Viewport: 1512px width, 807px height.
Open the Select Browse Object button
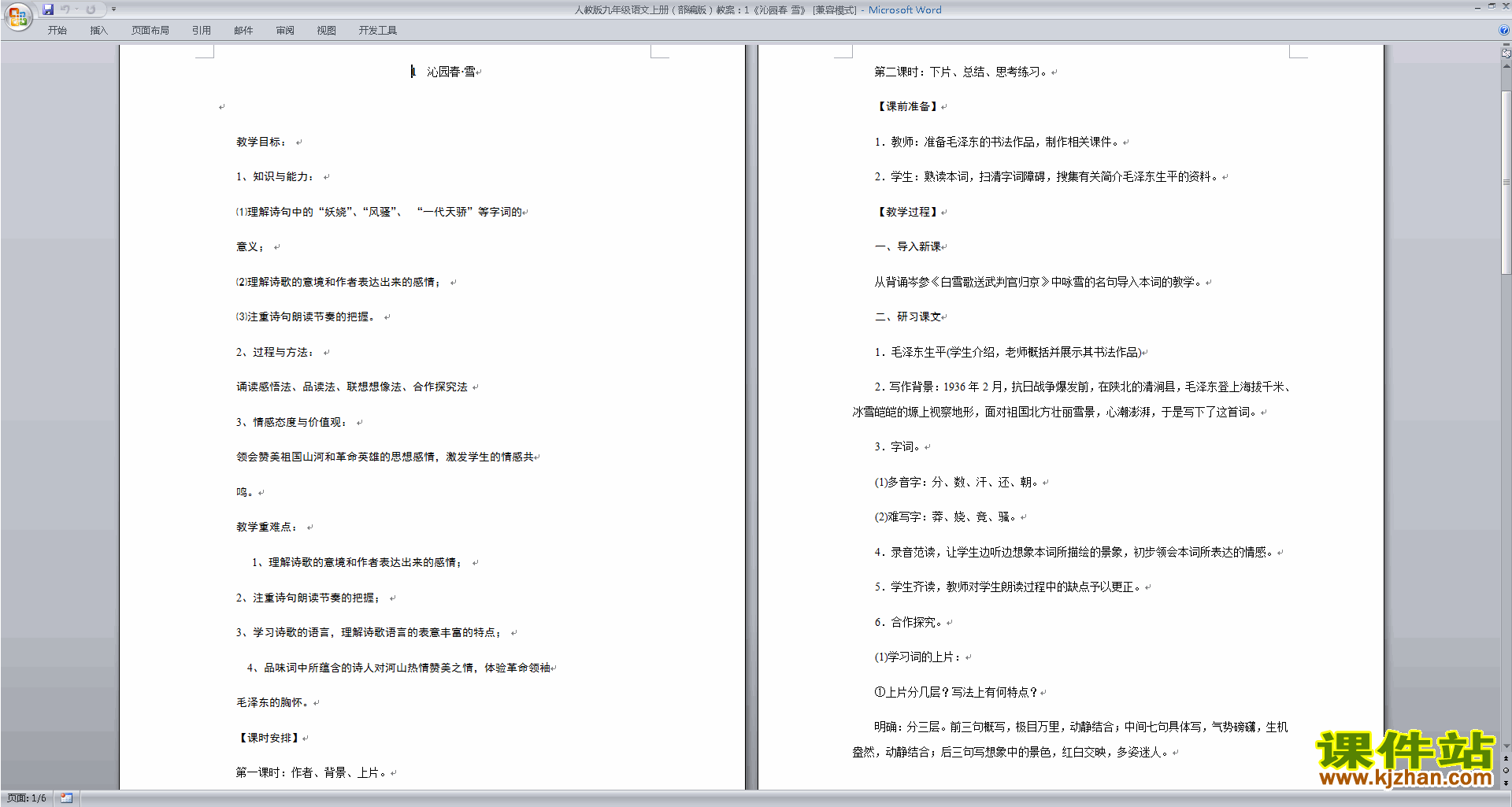1506,771
